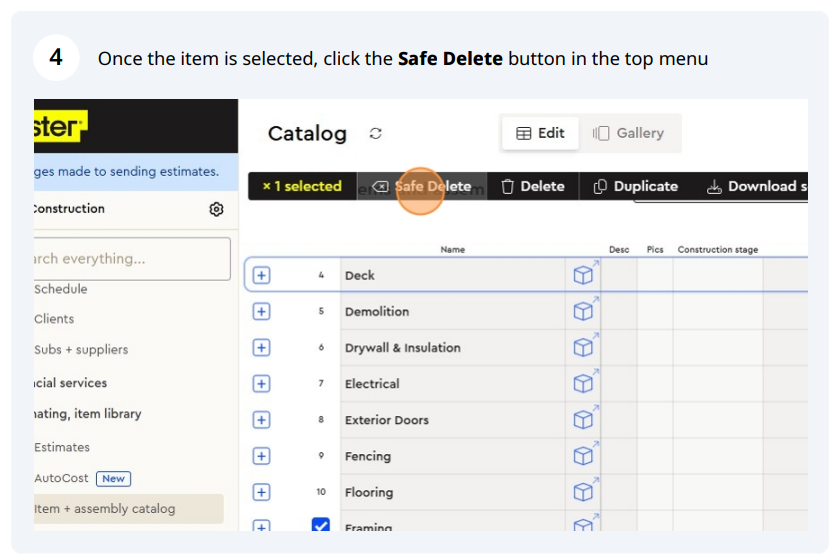Click the Electrical name cell
Screen dimensions: 834x558
click(x=453, y=384)
